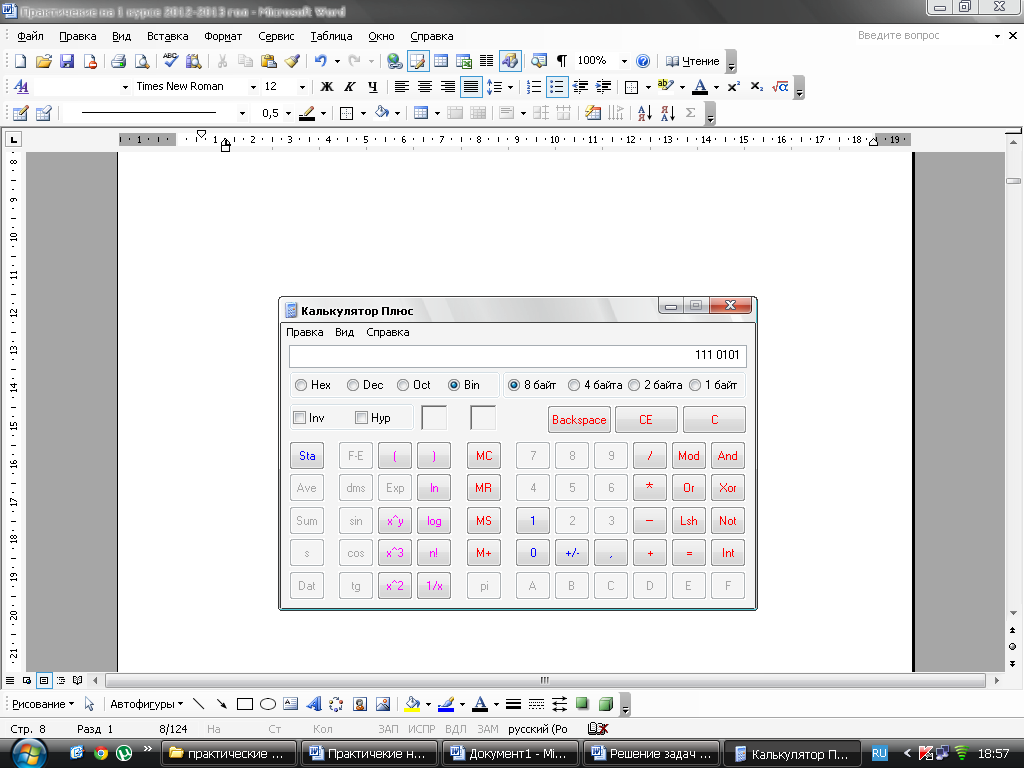Select the Bin radio button
The width and height of the screenshot is (1024, 768).
pyautogui.click(x=454, y=385)
